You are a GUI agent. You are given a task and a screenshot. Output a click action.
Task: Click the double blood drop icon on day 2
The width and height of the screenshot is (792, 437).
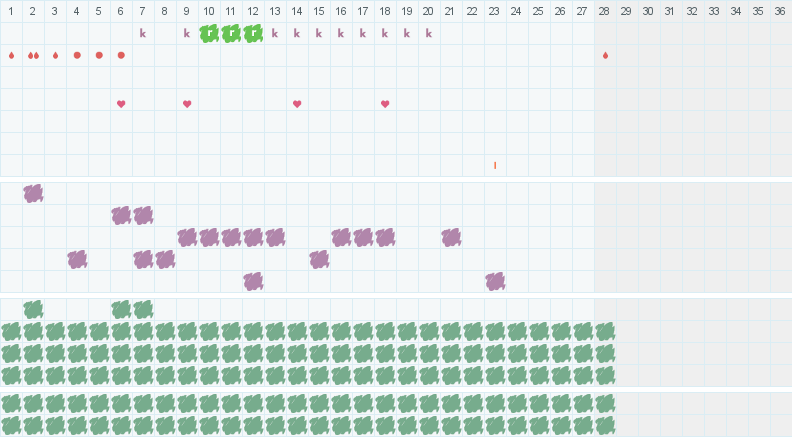[x=33, y=56]
